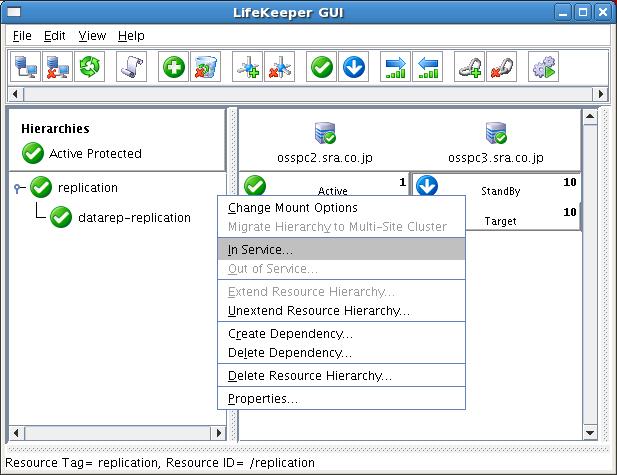Click server pane scrollbar up arrow
This screenshot has width=617, height=475.
(x=590, y=116)
